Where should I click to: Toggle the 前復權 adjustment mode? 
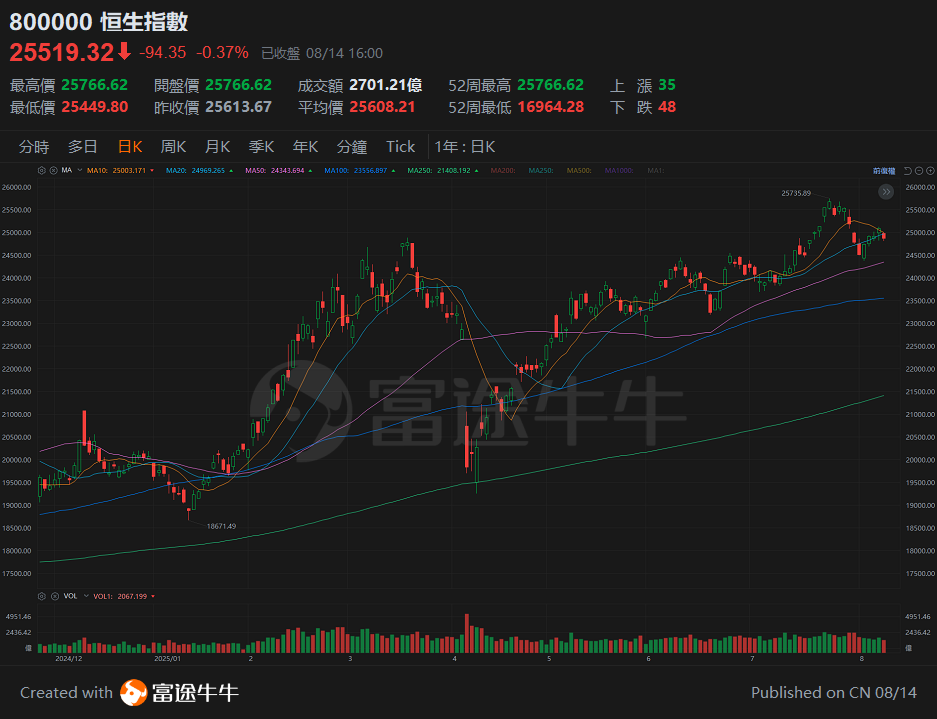click(x=882, y=171)
